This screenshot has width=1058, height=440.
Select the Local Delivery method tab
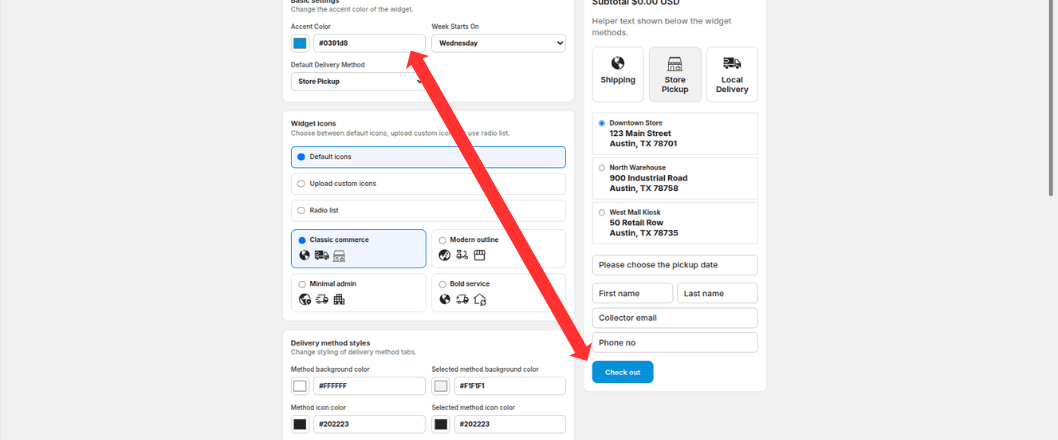(731, 74)
